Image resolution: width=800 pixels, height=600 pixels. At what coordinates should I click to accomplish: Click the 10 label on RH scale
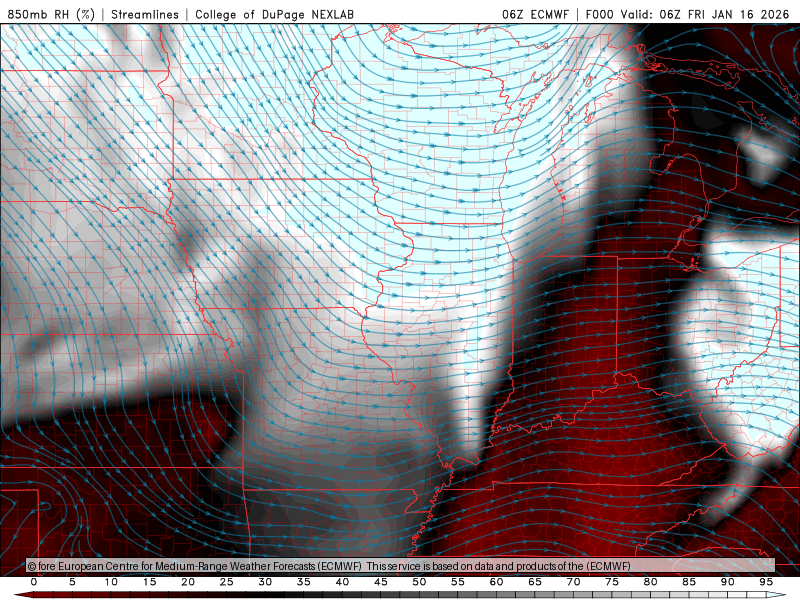(x=111, y=582)
